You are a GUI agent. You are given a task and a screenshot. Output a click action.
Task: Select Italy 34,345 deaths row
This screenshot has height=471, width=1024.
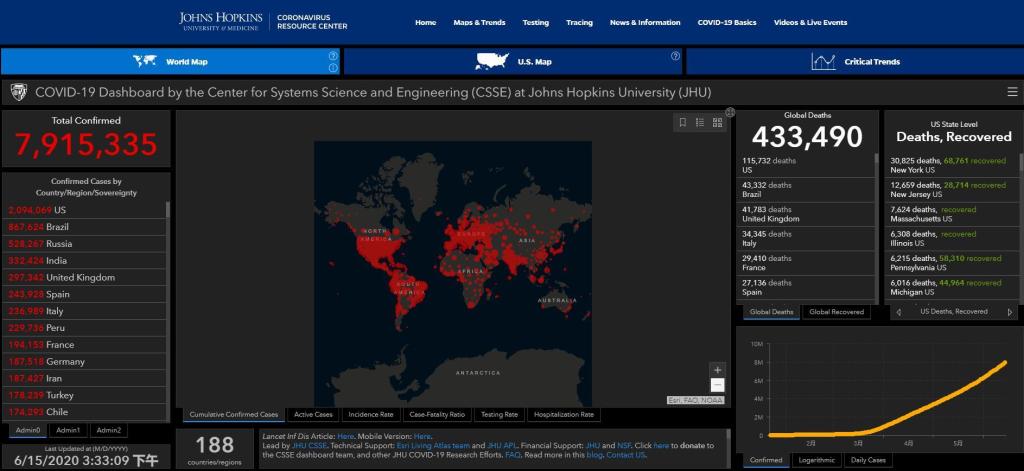pos(805,238)
